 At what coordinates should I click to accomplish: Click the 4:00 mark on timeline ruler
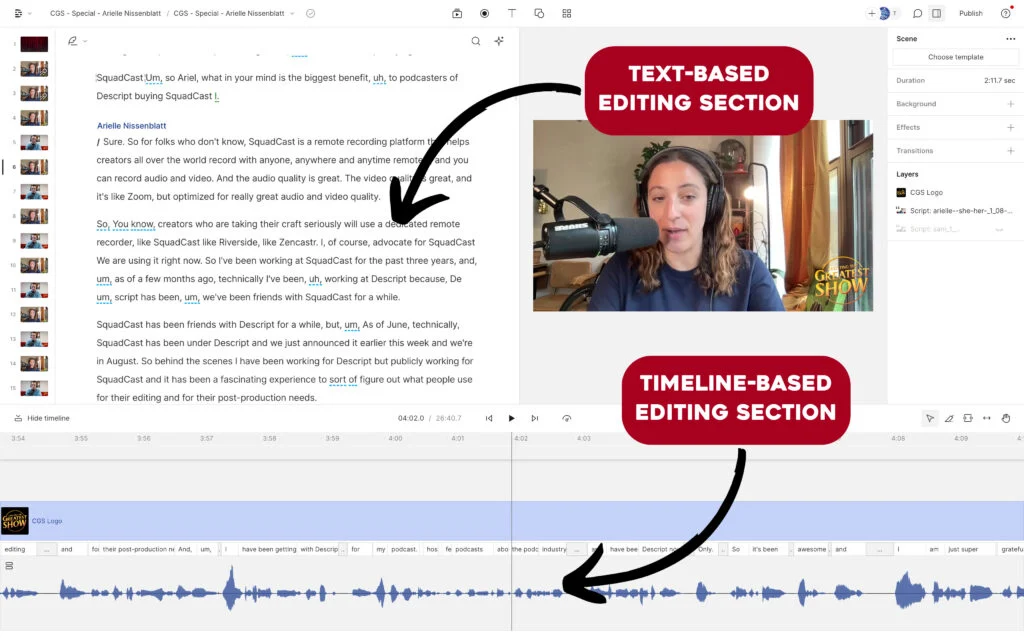(x=395, y=438)
